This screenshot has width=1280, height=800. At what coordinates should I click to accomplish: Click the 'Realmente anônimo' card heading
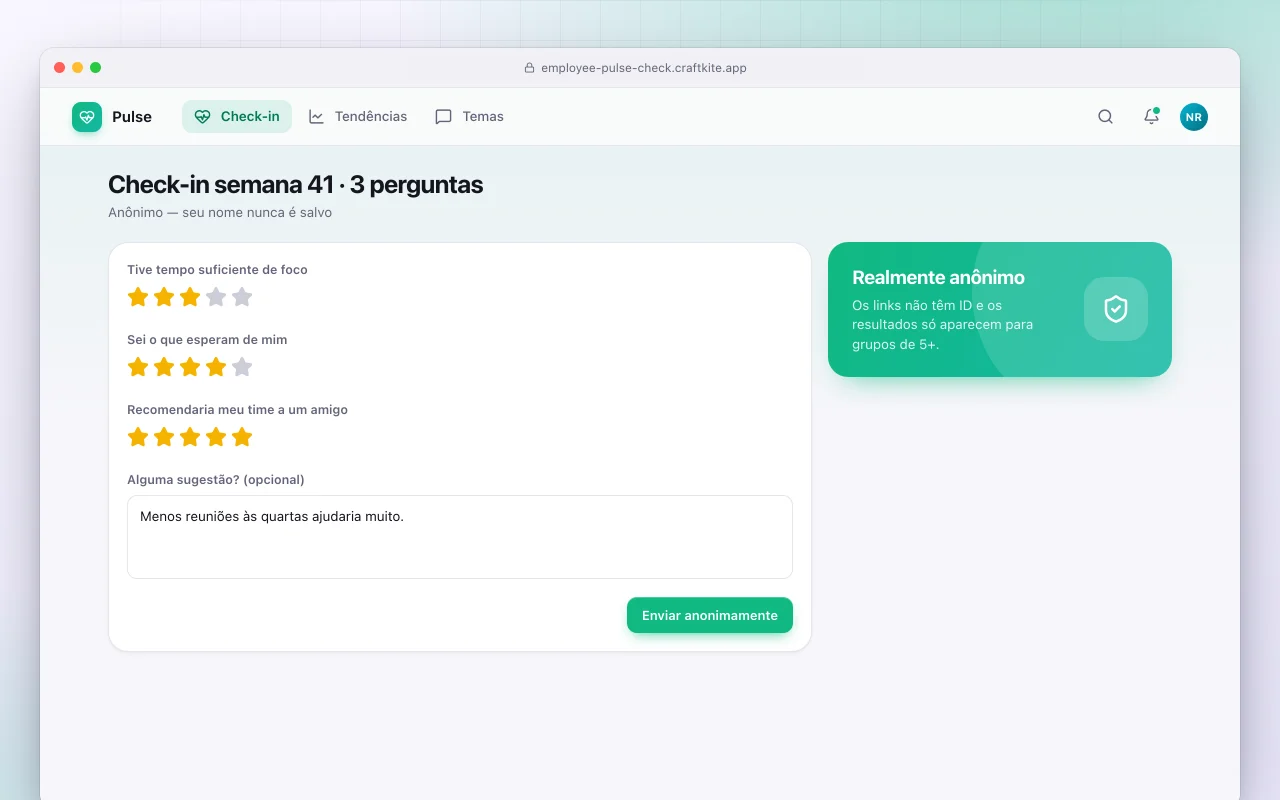pyautogui.click(x=938, y=277)
